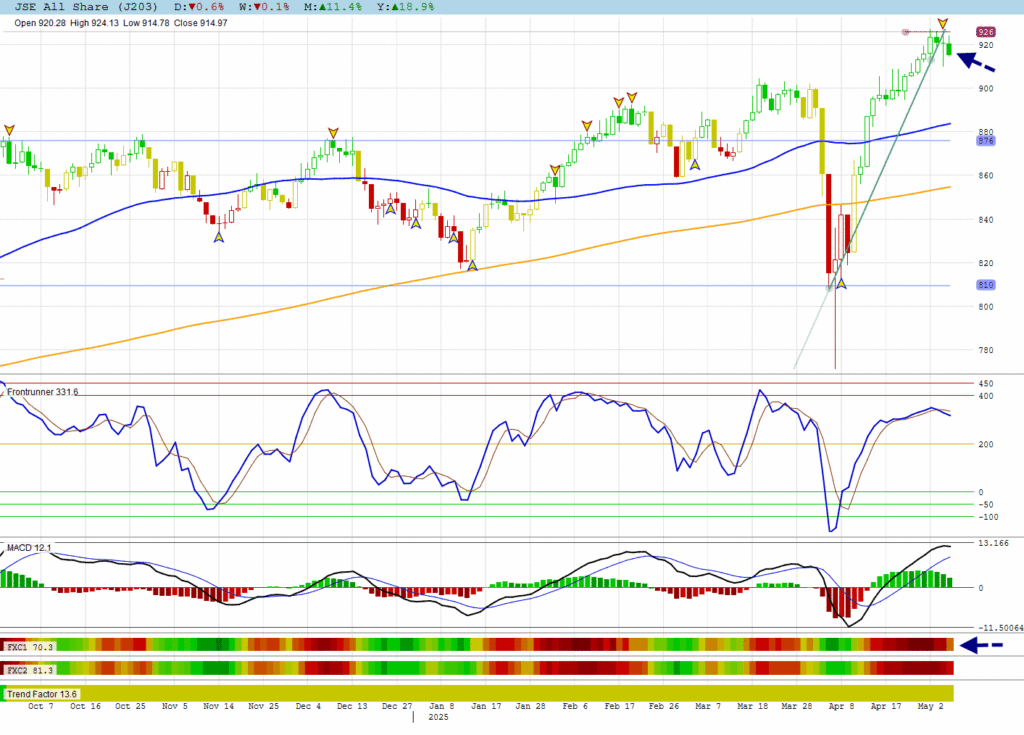
Task: Select the Frontrunner 331.6 indicator label
Action: [x=42, y=392]
